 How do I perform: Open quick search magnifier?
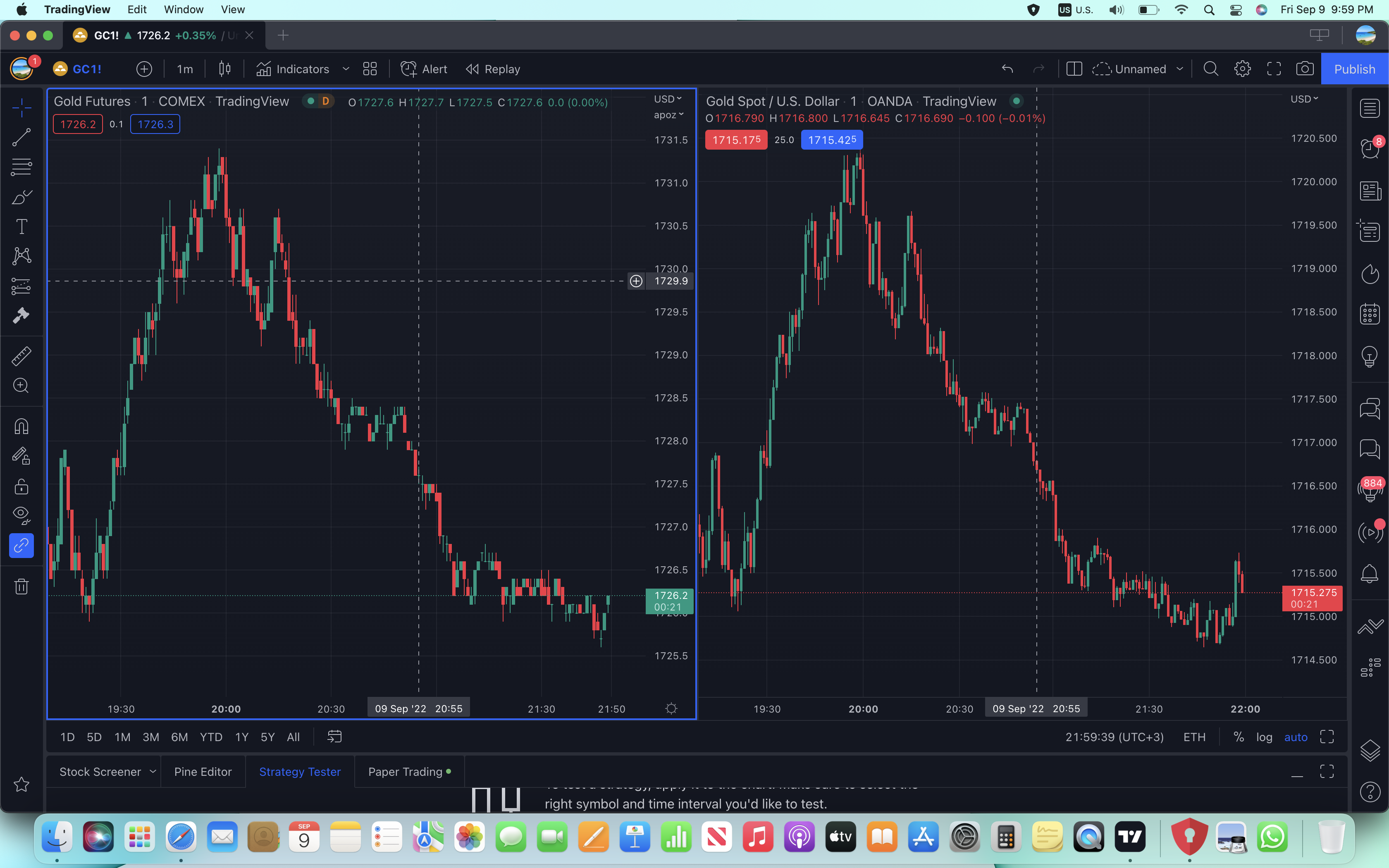[1210, 69]
